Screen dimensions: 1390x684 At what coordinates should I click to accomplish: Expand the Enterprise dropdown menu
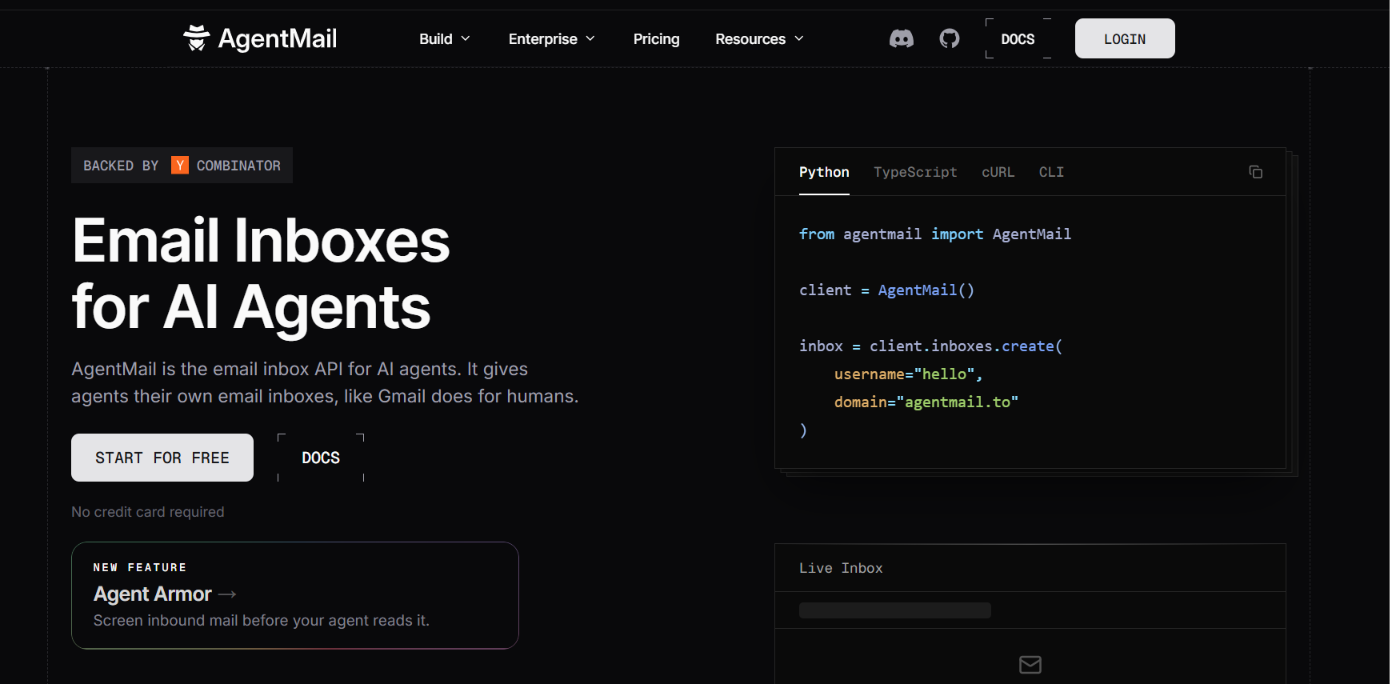point(552,39)
